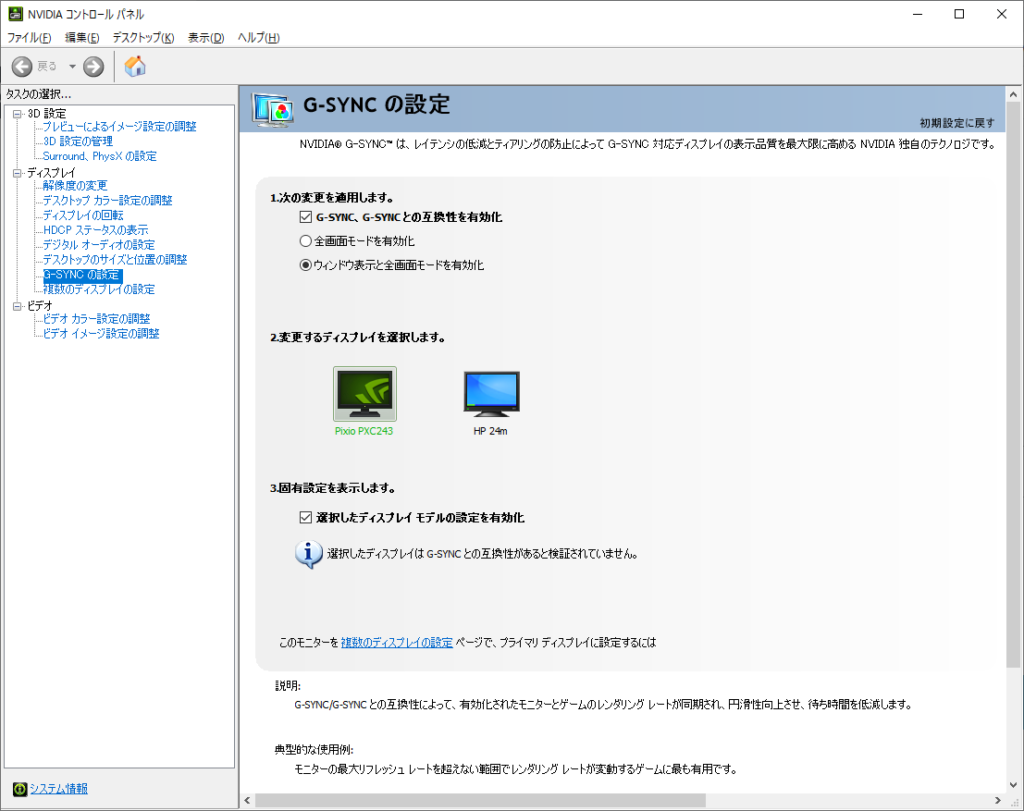Open プレビューによるイメージ設定の調整
Image resolution: width=1024 pixels, height=811 pixels.
point(120,127)
